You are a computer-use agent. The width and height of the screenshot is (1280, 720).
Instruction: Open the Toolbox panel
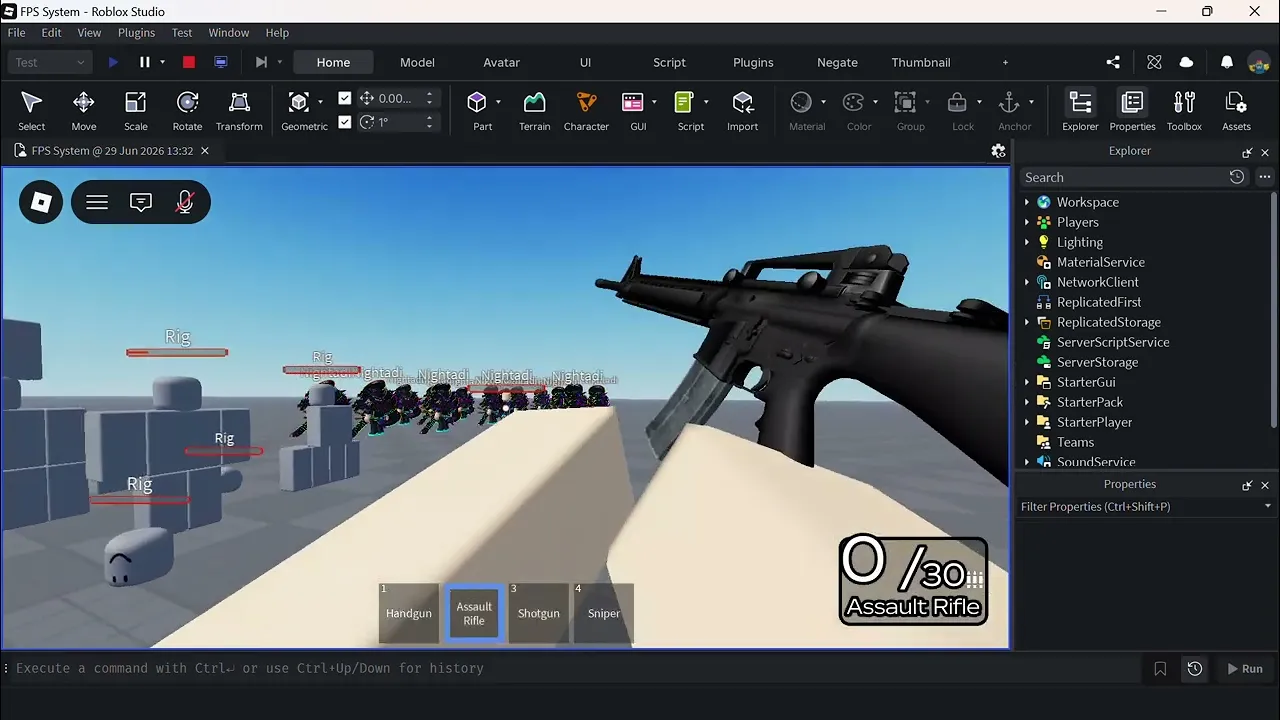[x=1184, y=110]
